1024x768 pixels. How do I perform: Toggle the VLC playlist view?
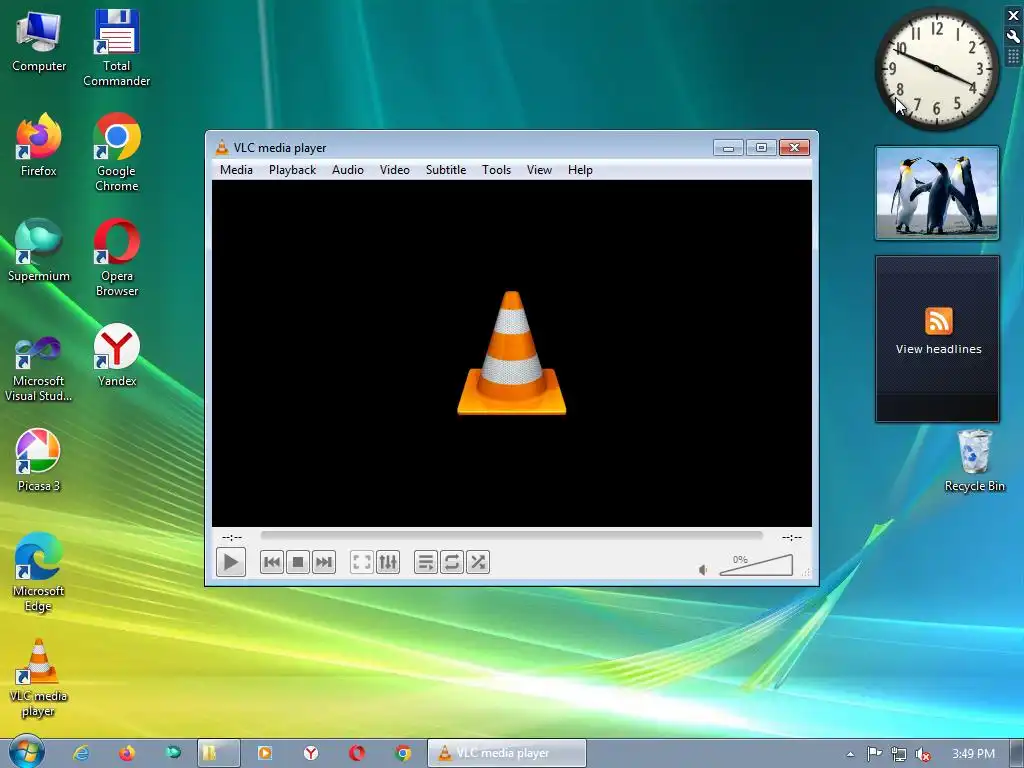[x=426, y=562]
